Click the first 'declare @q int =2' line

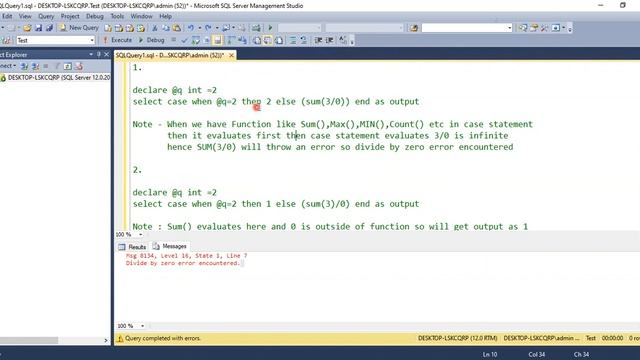point(174,90)
